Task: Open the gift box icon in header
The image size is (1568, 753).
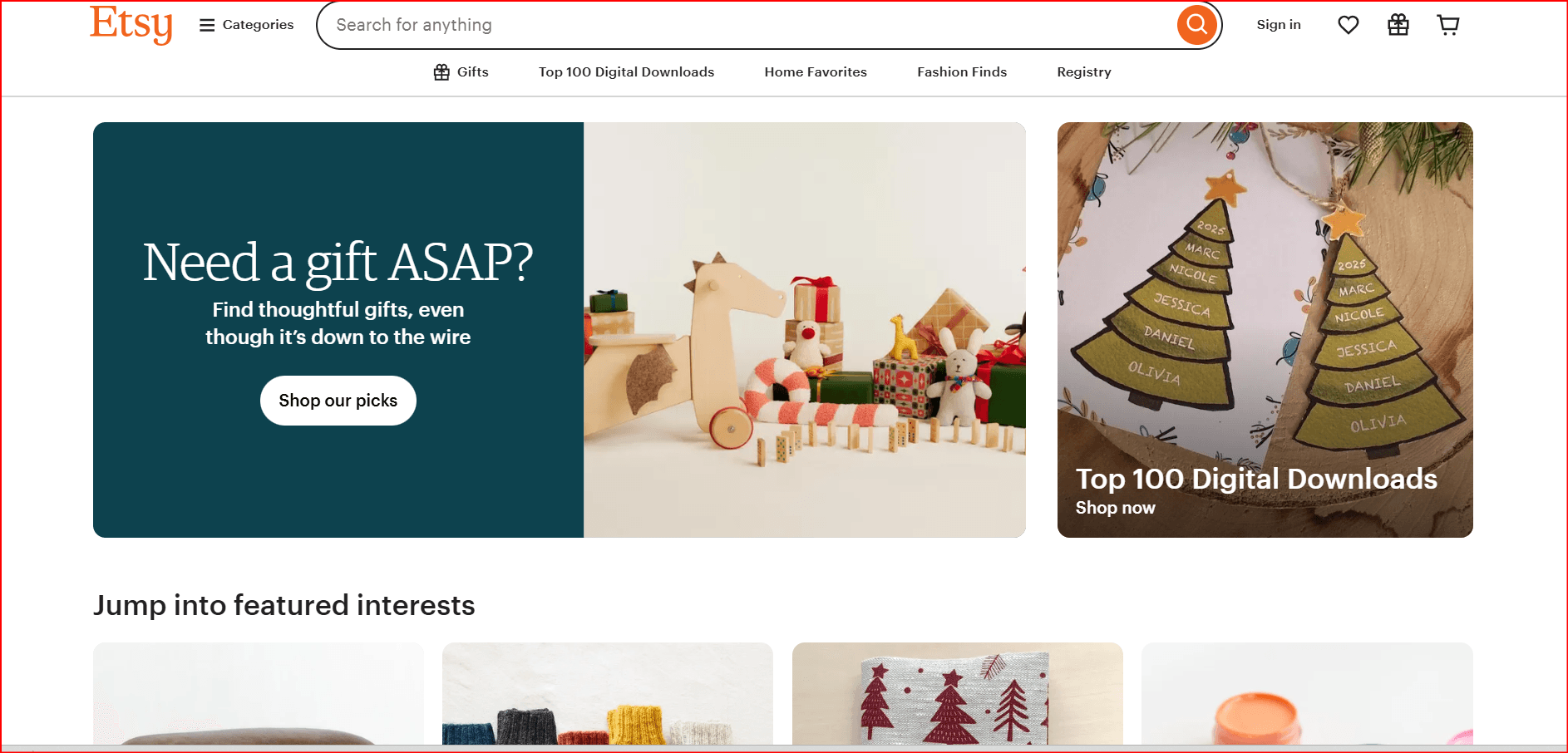Action: (x=1398, y=25)
